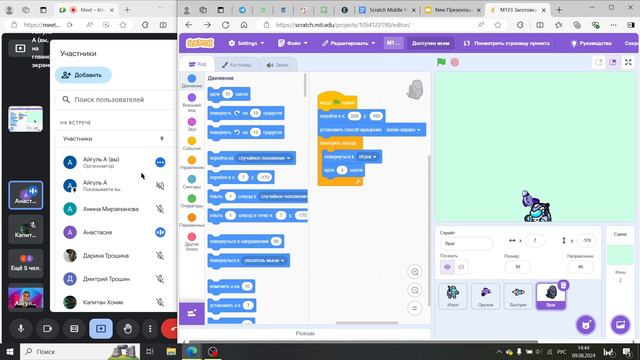
Task: Edit the sprite Размер field
Action: (x=518, y=267)
